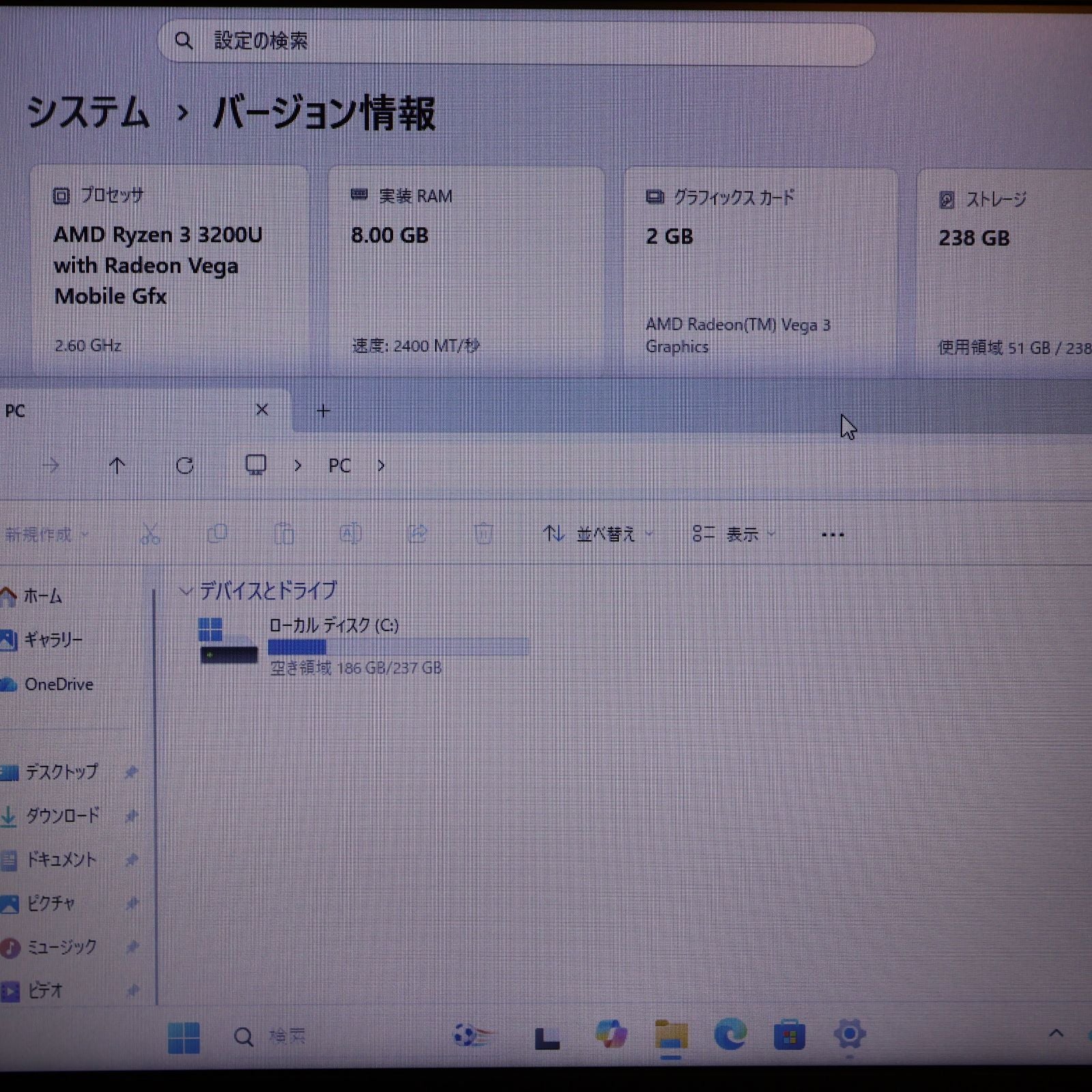The image size is (1092, 1092).
Task: Collapse the デバイスとドライブ group
Action: [x=185, y=590]
